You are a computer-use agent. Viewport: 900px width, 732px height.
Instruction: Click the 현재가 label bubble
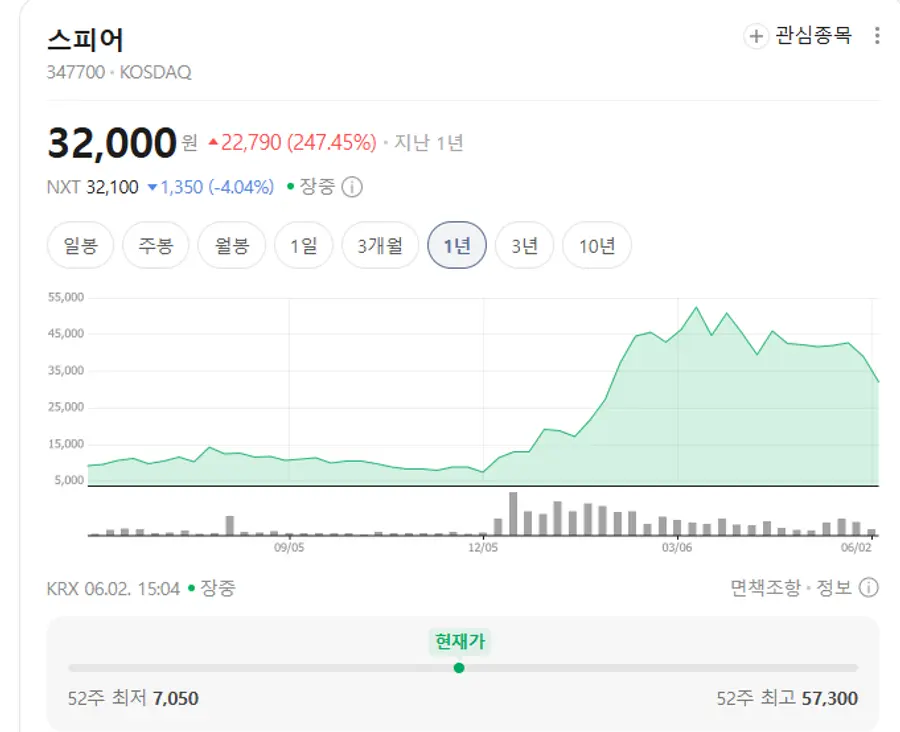point(460,641)
